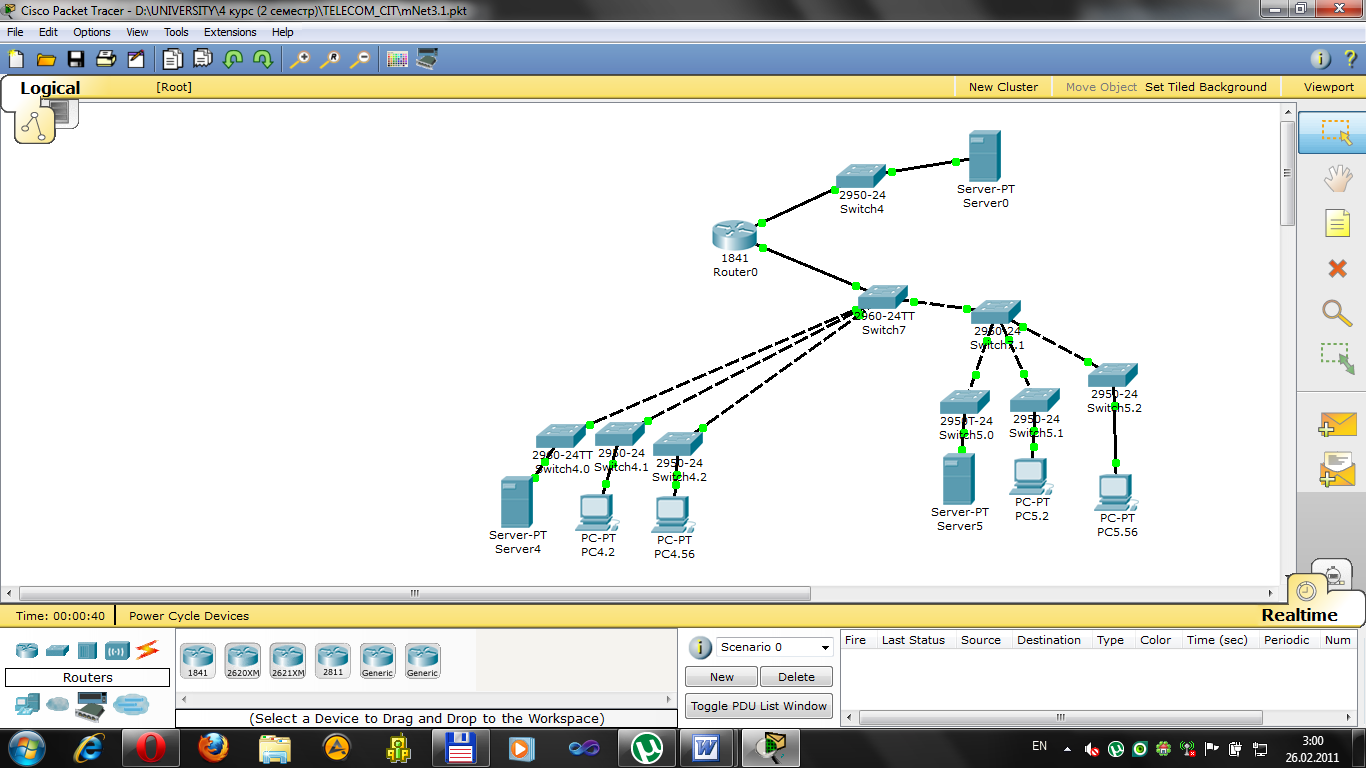Activate the red X Delete tool
The width and height of the screenshot is (1366, 768).
[1337, 268]
